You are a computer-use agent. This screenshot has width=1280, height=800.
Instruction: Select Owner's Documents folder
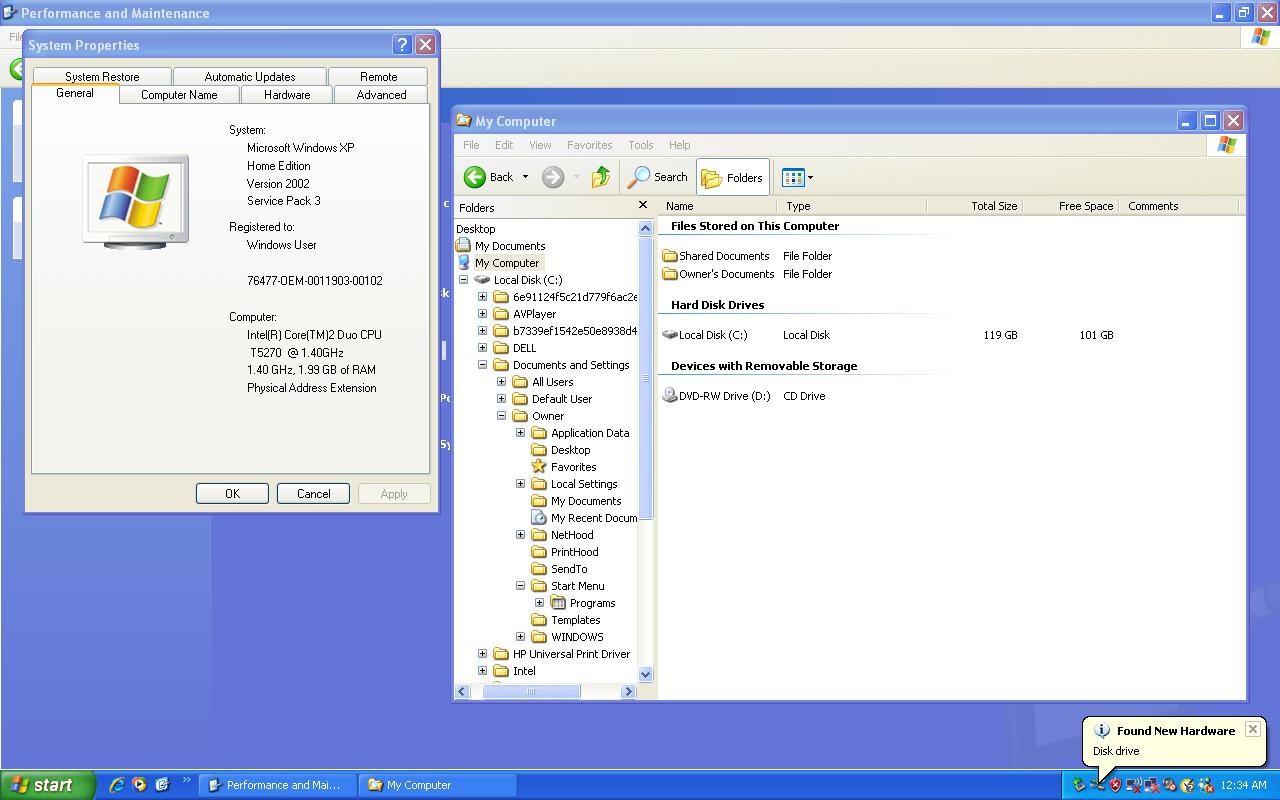click(x=718, y=274)
